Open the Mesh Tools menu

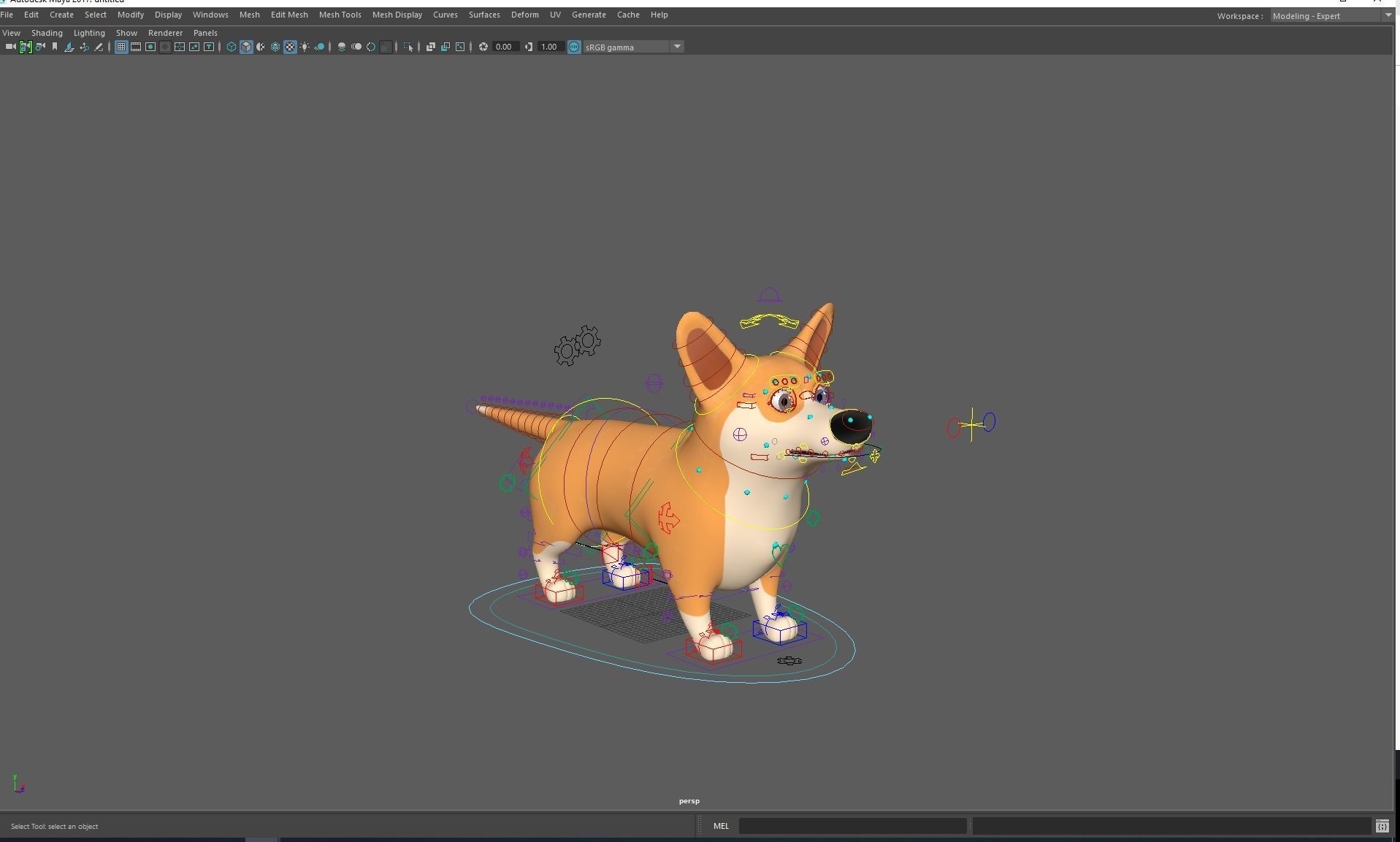click(340, 15)
